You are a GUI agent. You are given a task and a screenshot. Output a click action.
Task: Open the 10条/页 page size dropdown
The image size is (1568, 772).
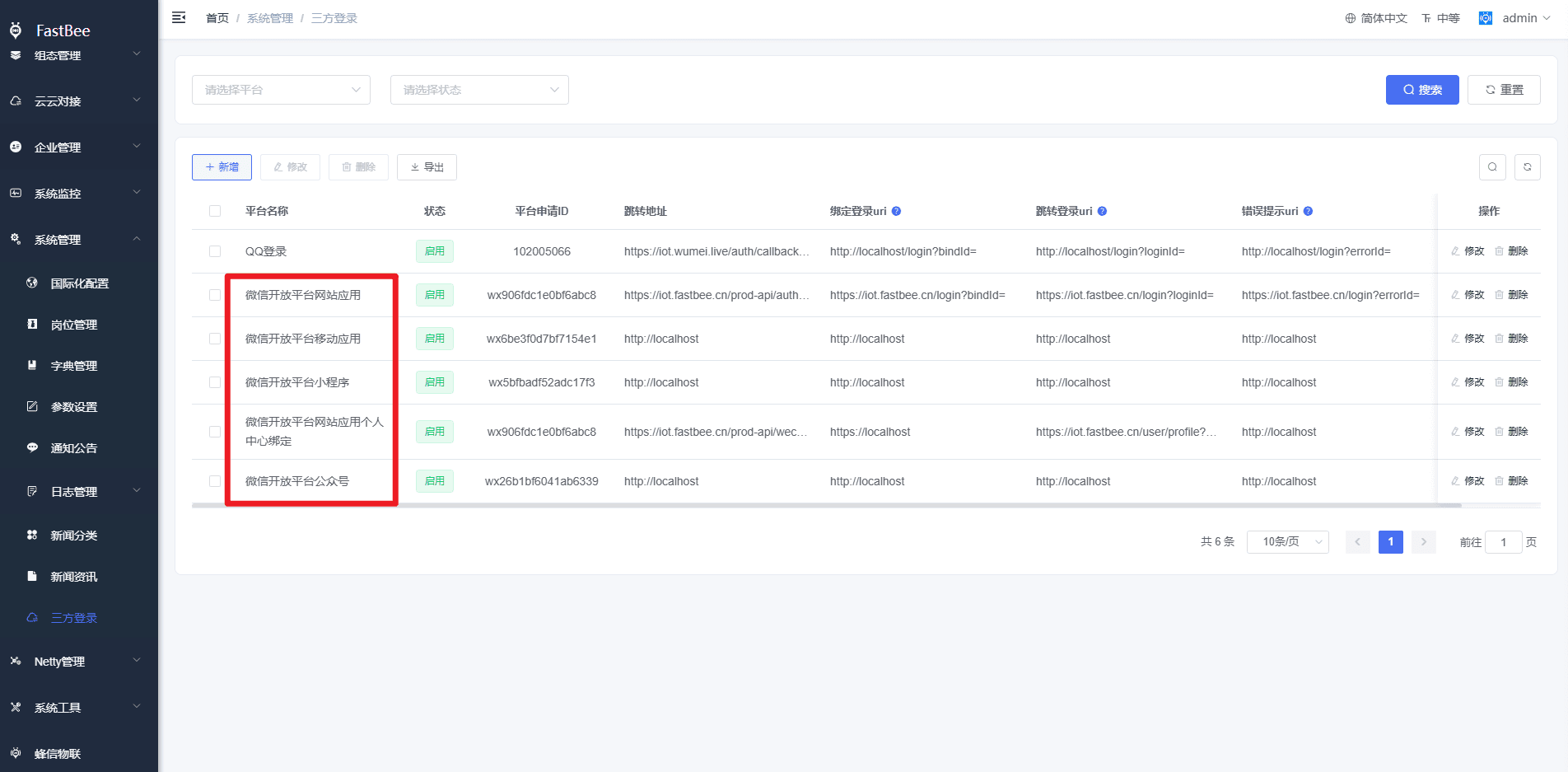pyautogui.click(x=1287, y=541)
